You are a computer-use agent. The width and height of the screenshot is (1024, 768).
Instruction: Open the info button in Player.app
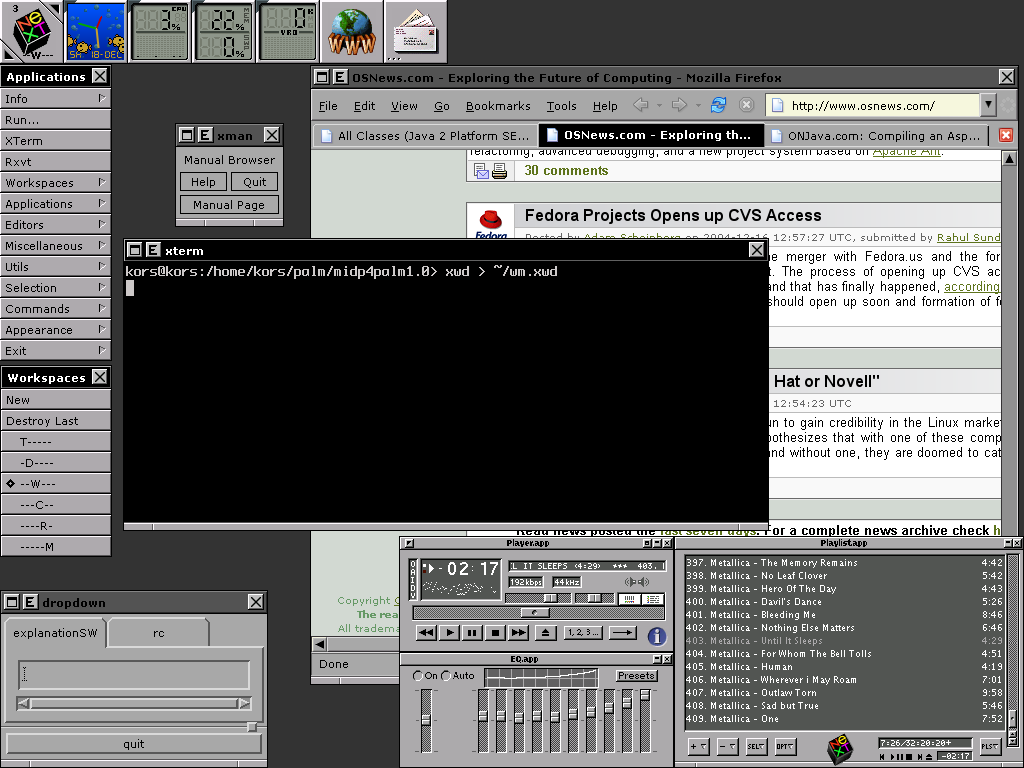656,635
